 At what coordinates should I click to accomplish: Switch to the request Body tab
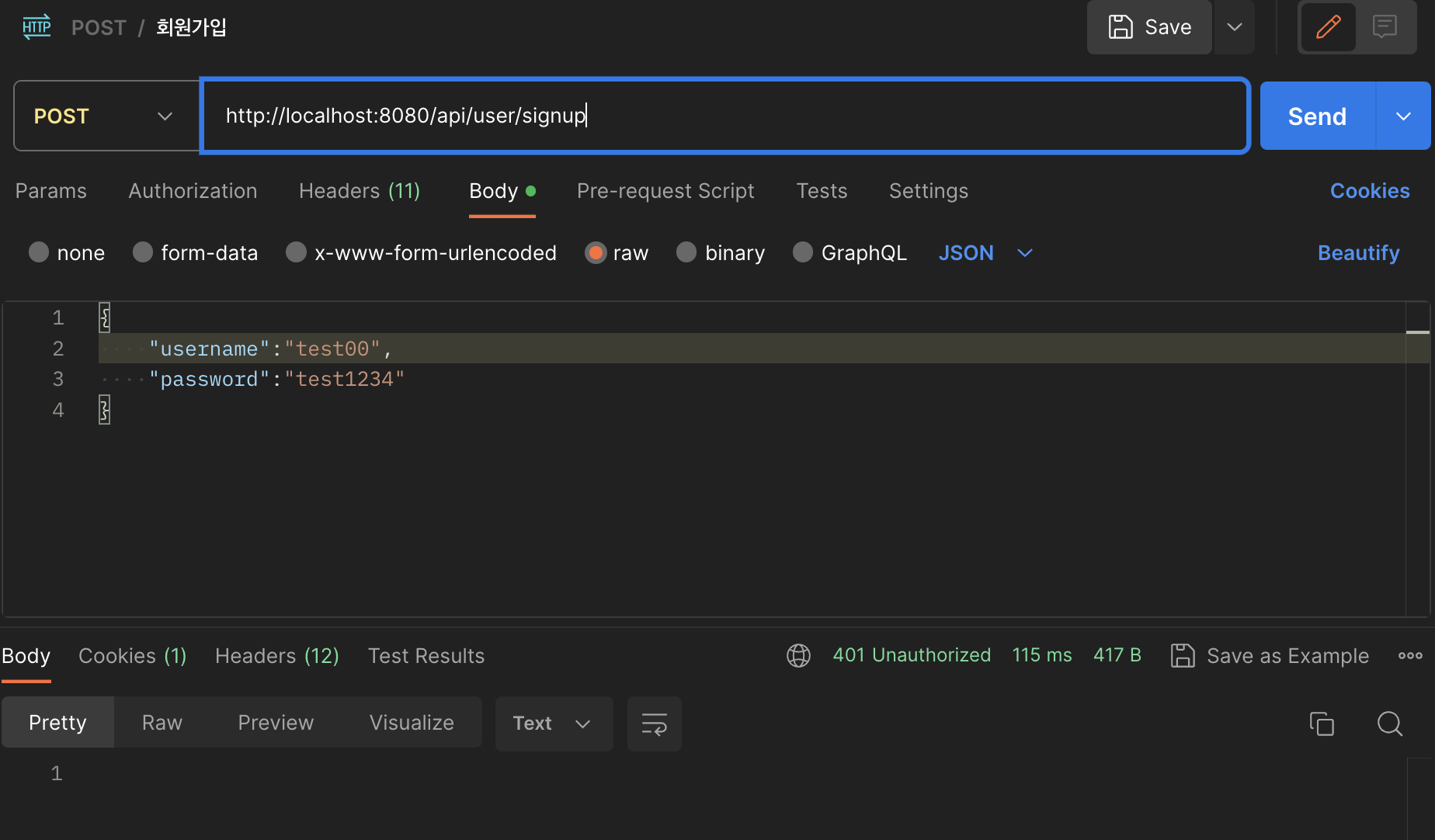coord(502,191)
